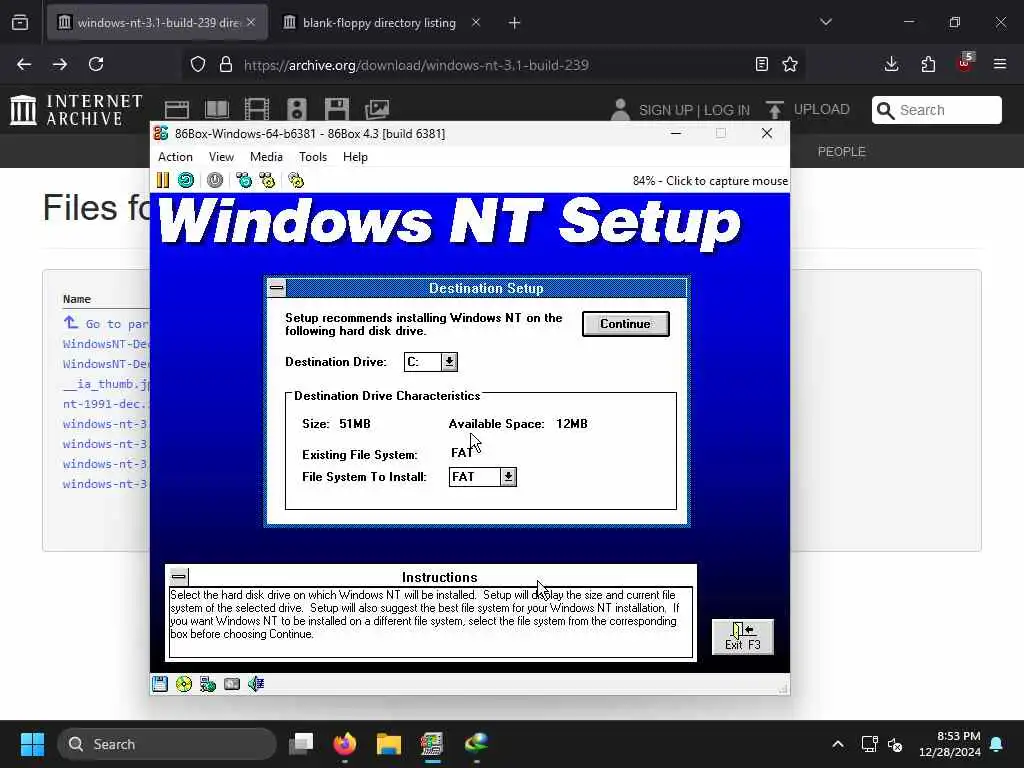Viewport: 1024px width, 768px height.
Task: Click the CD-ROM status bar icon
Action: [184, 684]
